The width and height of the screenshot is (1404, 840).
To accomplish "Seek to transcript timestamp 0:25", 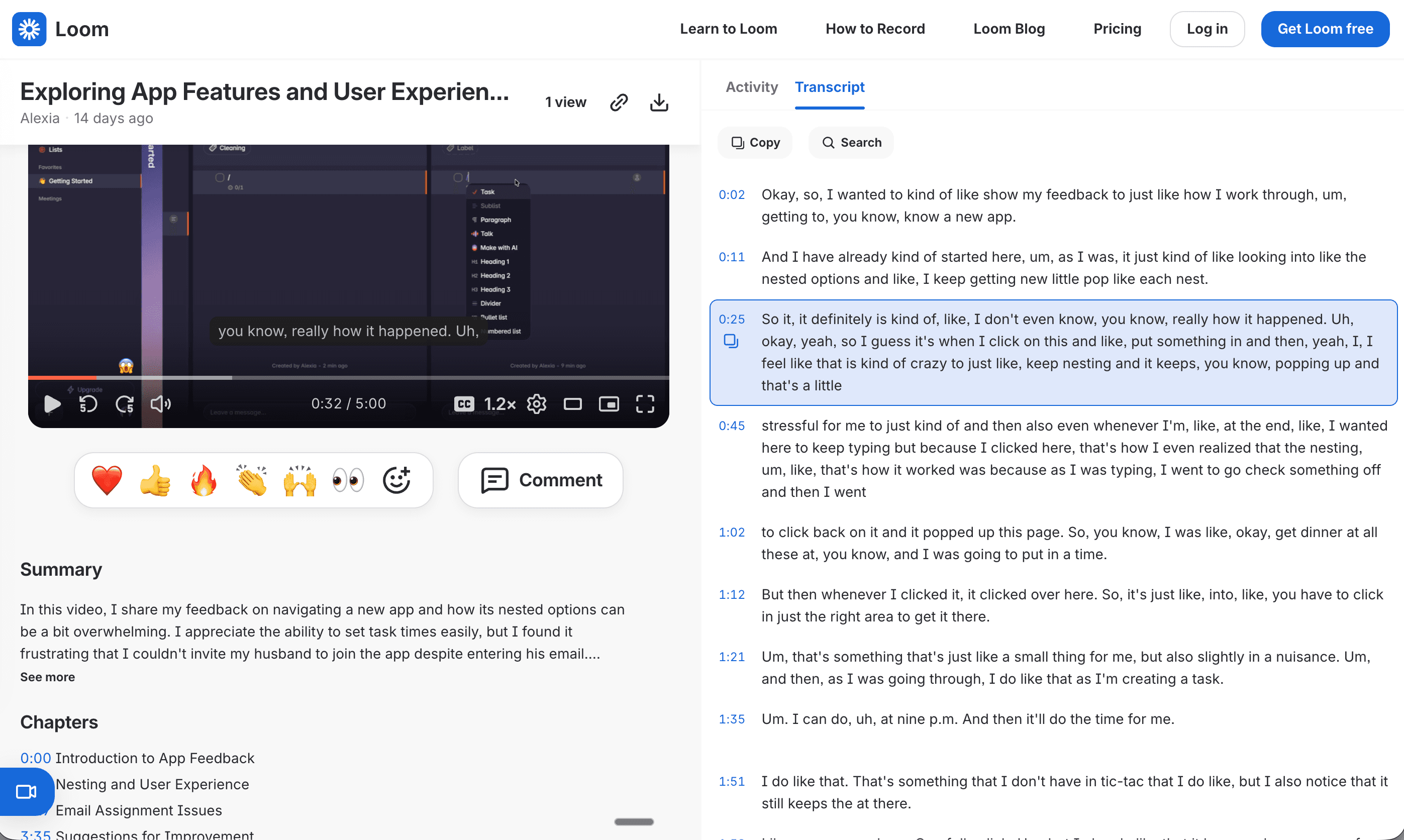I will click(732, 319).
